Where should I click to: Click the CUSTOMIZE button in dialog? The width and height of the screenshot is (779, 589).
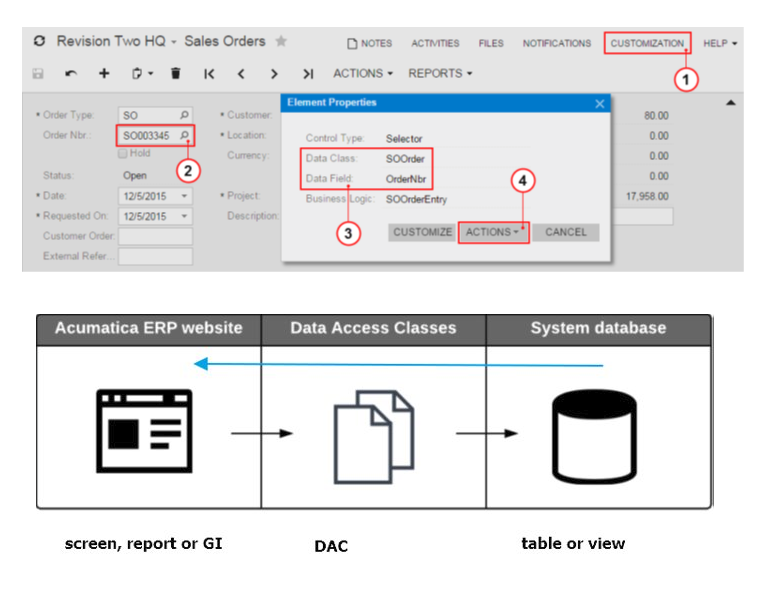coord(422,232)
